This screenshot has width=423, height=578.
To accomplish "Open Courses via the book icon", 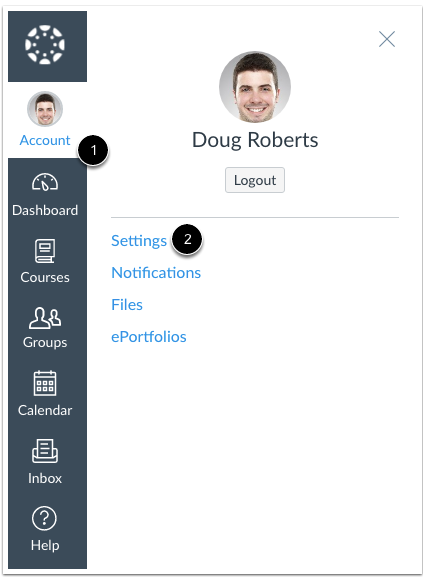I will [x=45, y=251].
